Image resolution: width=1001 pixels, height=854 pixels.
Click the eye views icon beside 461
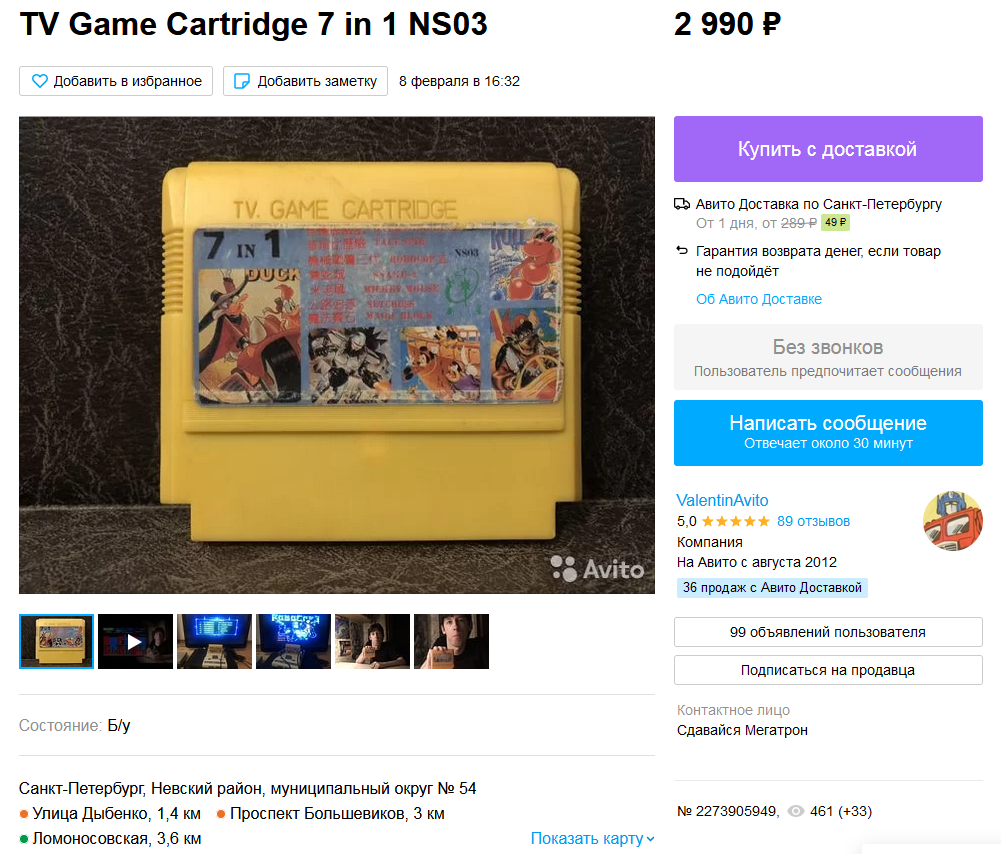[795, 811]
